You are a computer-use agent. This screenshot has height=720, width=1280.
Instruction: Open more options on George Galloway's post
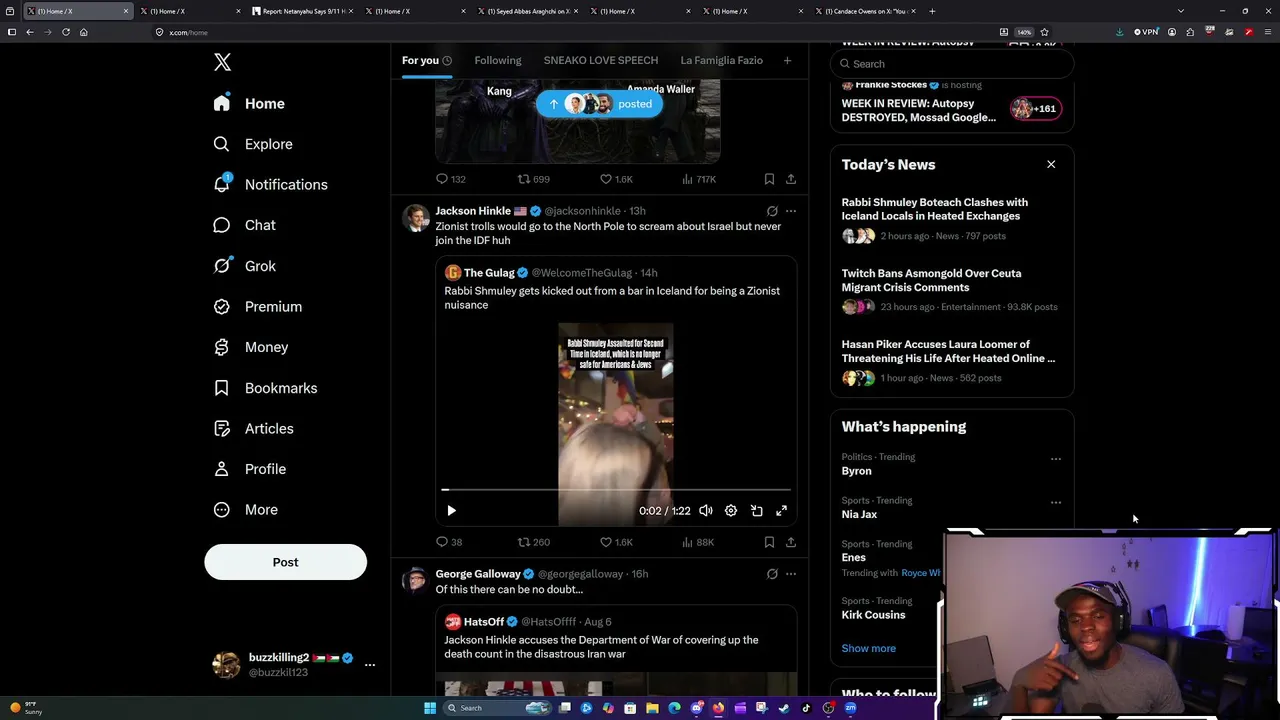pyautogui.click(x=791, y=574)
